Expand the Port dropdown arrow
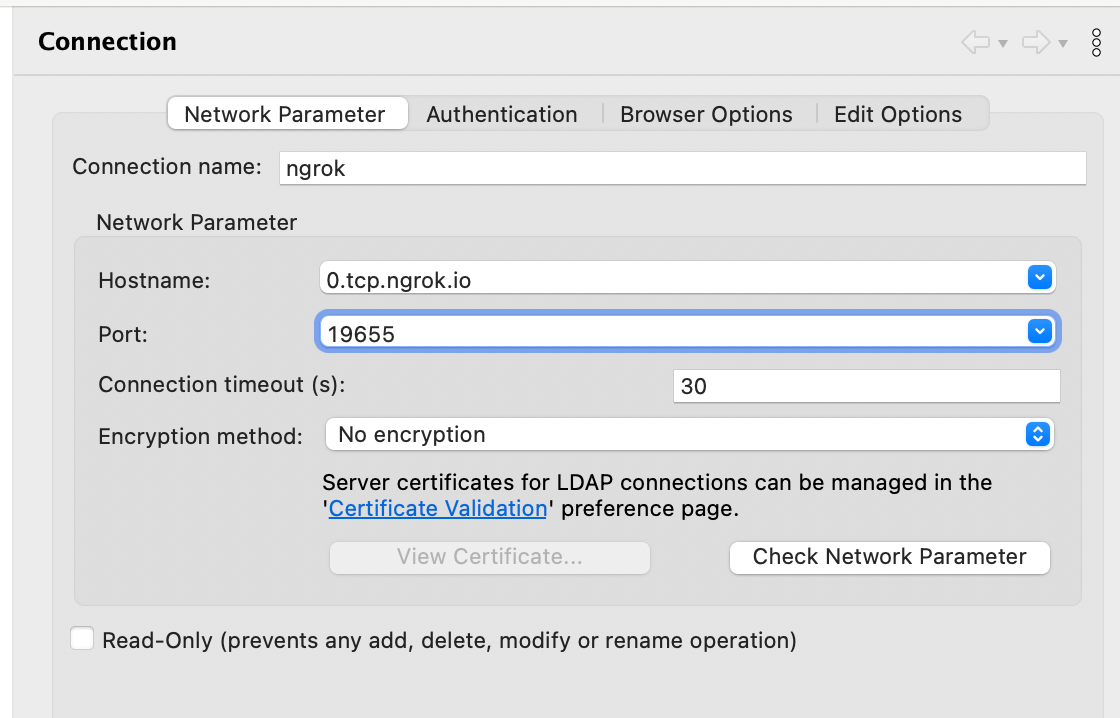This screenshot has height=718, width=1120. coord(1040,332)
